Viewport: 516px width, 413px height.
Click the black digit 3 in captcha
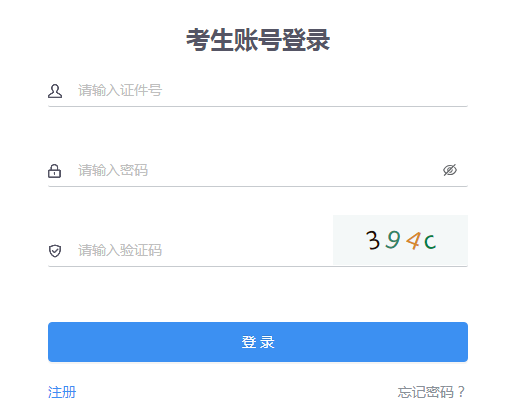[x=373, y=240]
